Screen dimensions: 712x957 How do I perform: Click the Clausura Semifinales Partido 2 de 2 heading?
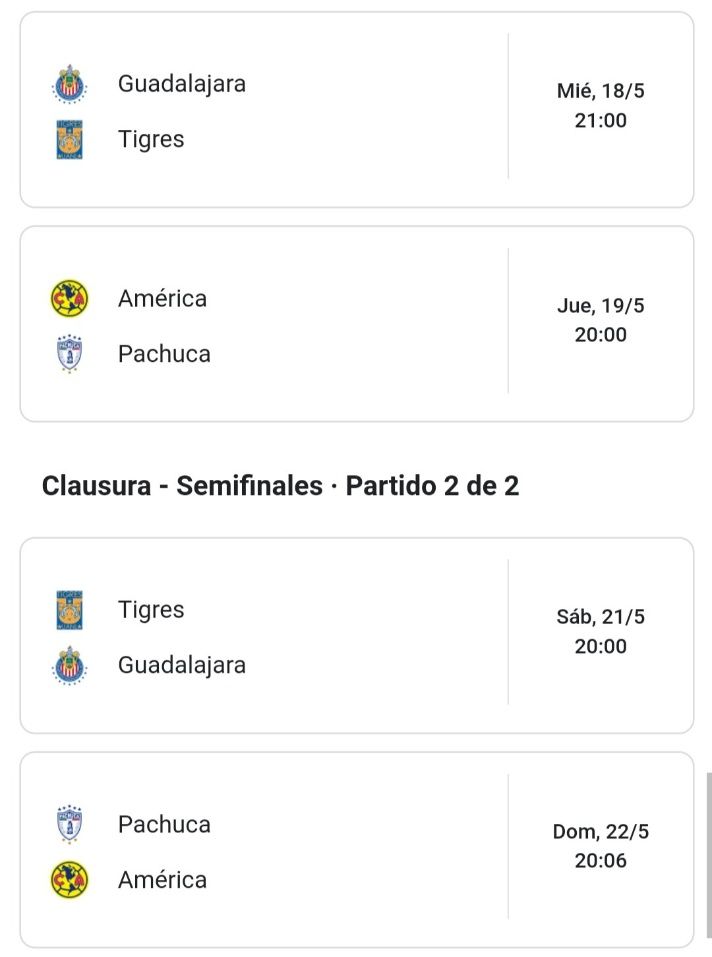click(281, 487)
